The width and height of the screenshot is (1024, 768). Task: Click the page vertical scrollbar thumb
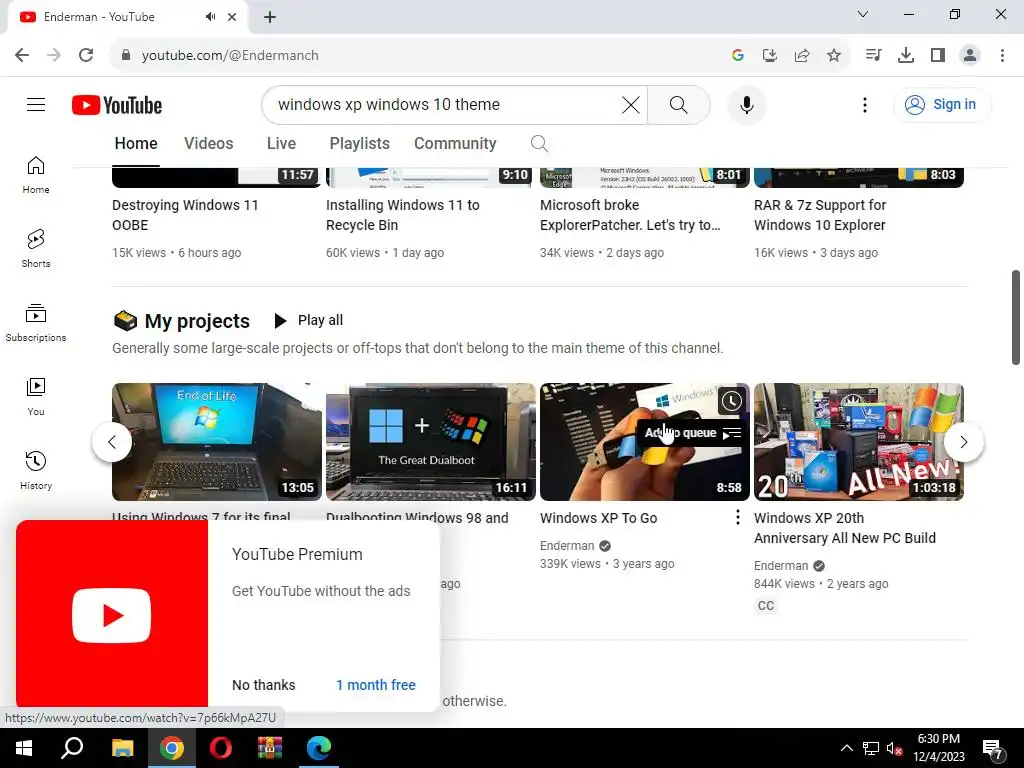pyautogui.click(x=1016, y=317)
